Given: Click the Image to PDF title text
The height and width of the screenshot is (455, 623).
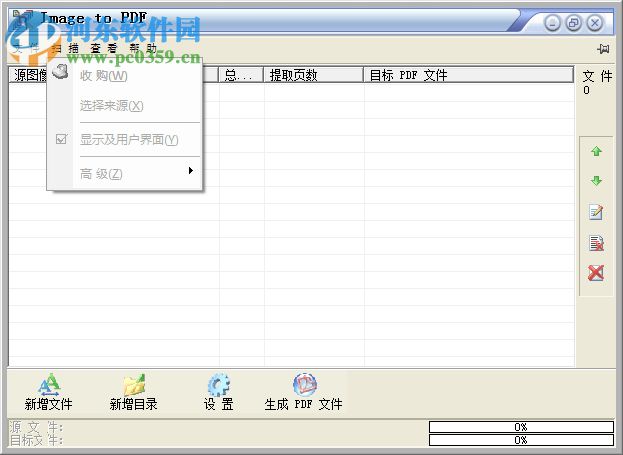Looking at the screenshot, I should point(94,18).
